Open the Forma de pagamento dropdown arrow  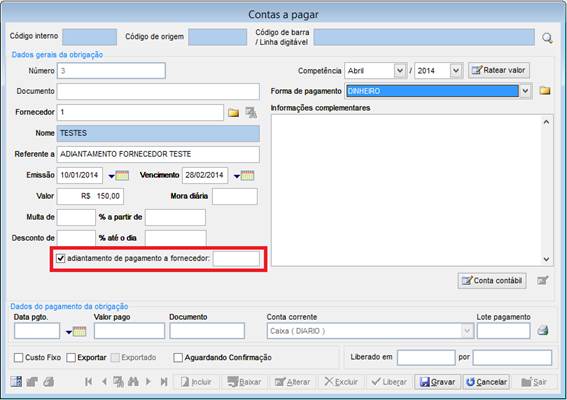tap(525, 91)
